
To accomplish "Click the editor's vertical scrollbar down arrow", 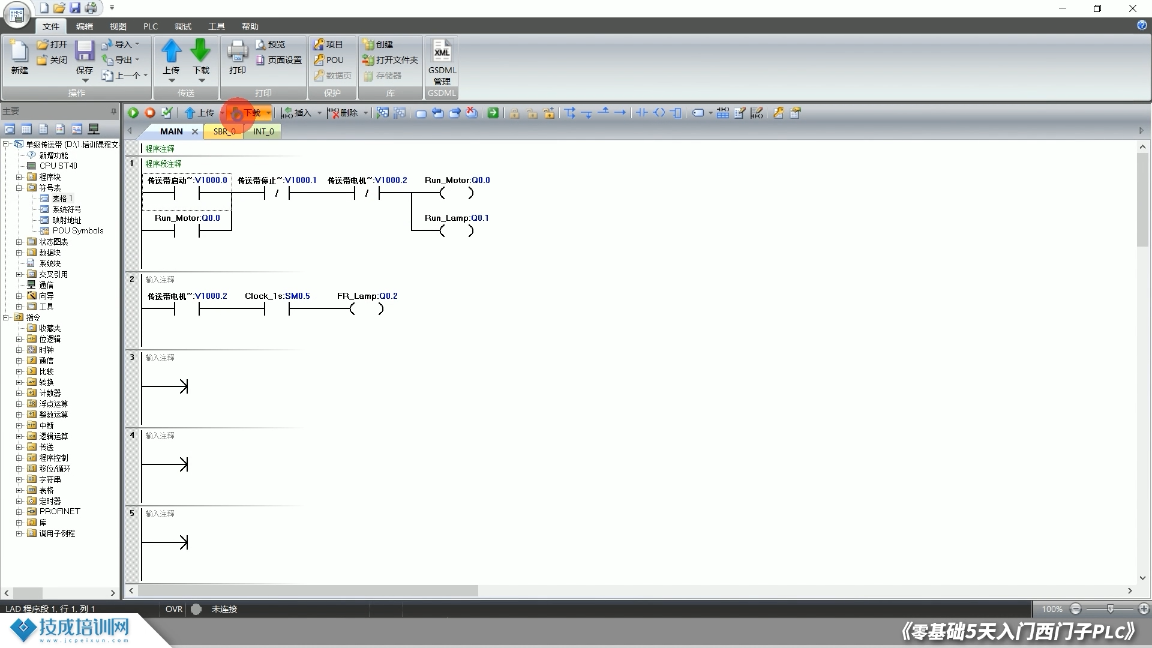I will [x=1142, y=578].
